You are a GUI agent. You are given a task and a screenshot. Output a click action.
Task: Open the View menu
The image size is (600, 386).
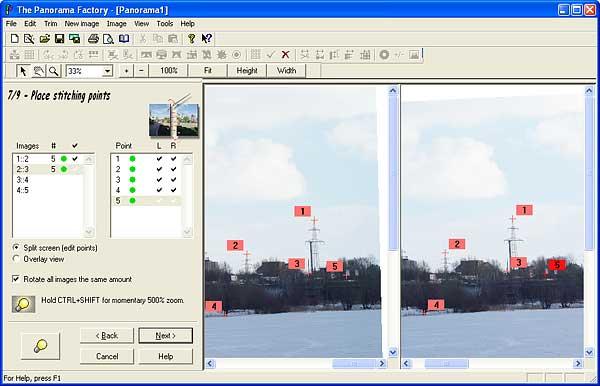(x=141, y=24)
